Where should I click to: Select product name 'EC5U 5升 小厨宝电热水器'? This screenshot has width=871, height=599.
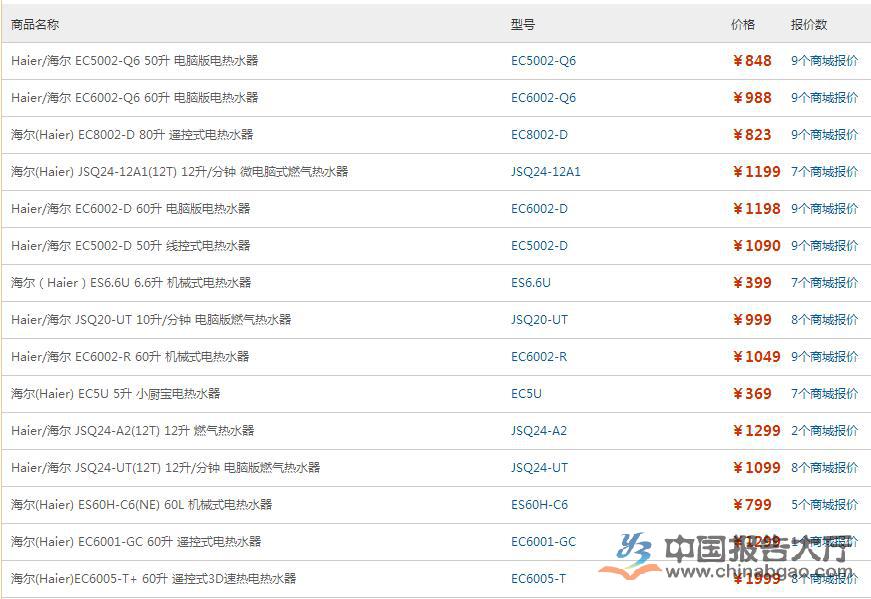point(149,393)
